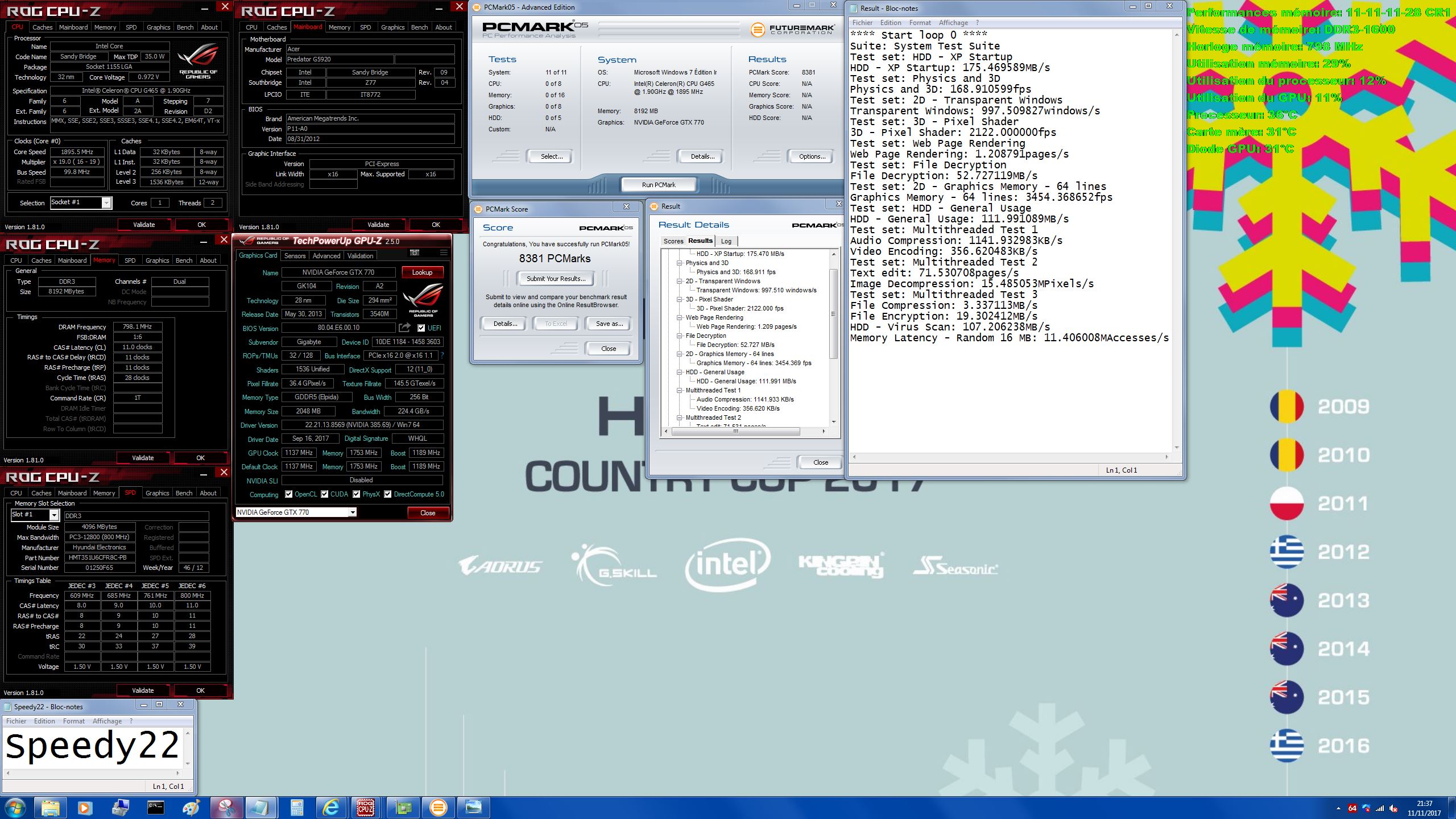
Task: Switch to PCMark05 orange taskbar icon
Action: pos(438,808)
